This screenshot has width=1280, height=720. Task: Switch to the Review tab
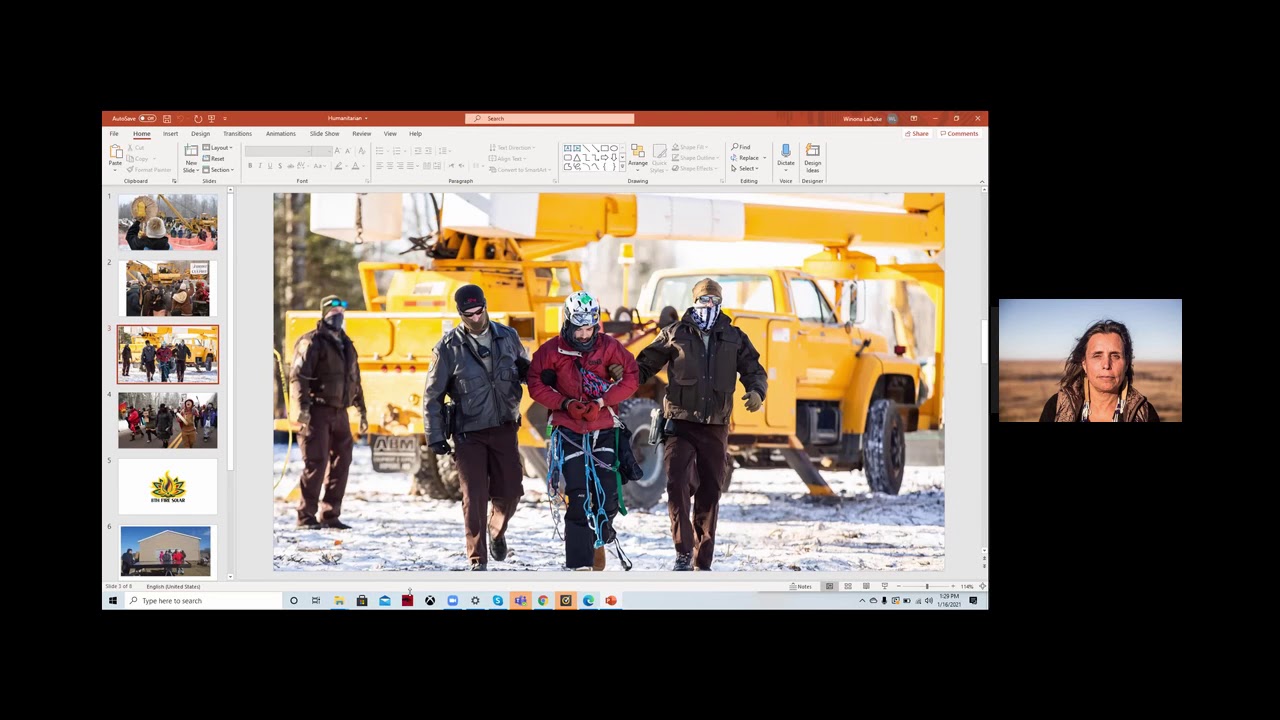click(361, 134)
